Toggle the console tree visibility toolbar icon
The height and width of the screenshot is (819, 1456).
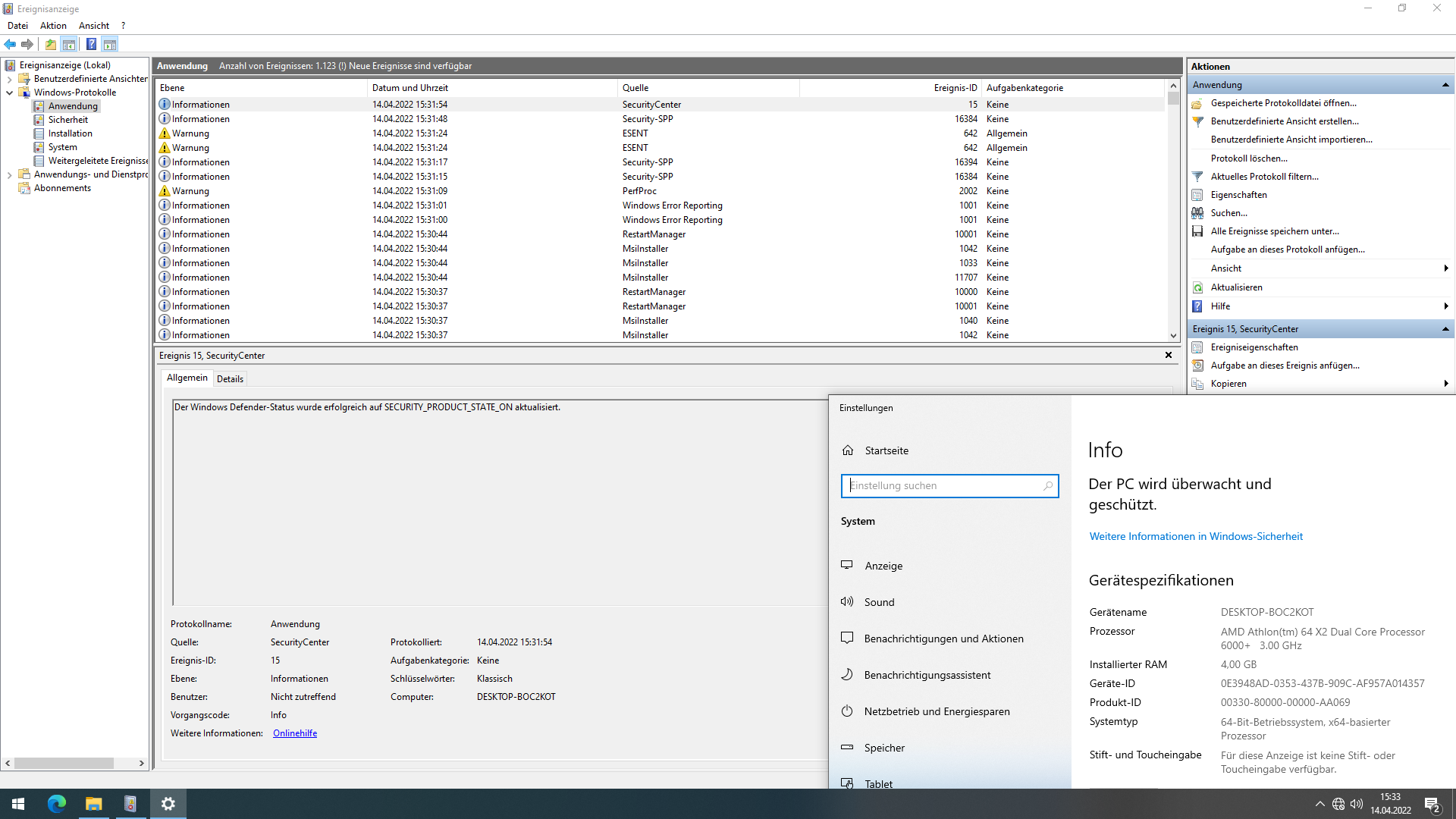(70, 44)
